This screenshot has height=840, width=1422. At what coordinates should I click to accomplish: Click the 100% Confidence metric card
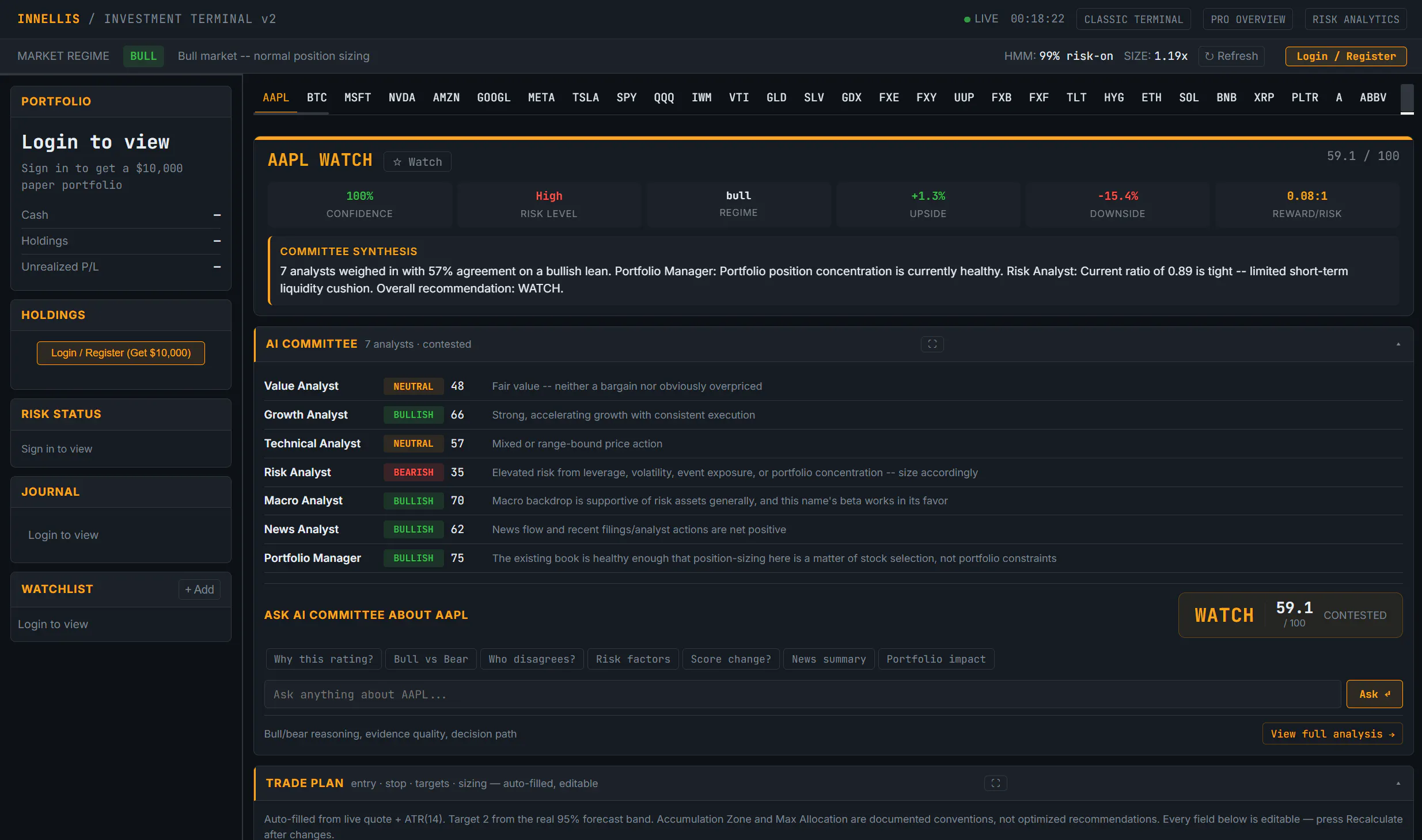(x=359, y=204)
